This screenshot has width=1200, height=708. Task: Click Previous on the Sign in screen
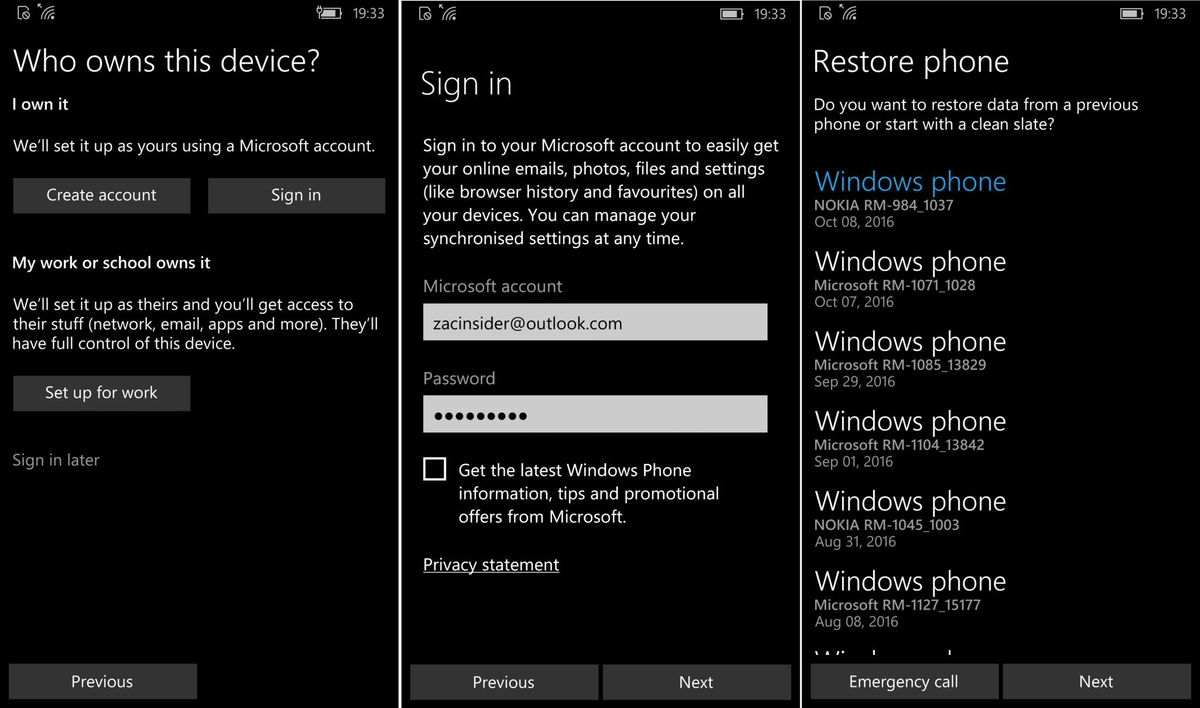tap(503, 682)
